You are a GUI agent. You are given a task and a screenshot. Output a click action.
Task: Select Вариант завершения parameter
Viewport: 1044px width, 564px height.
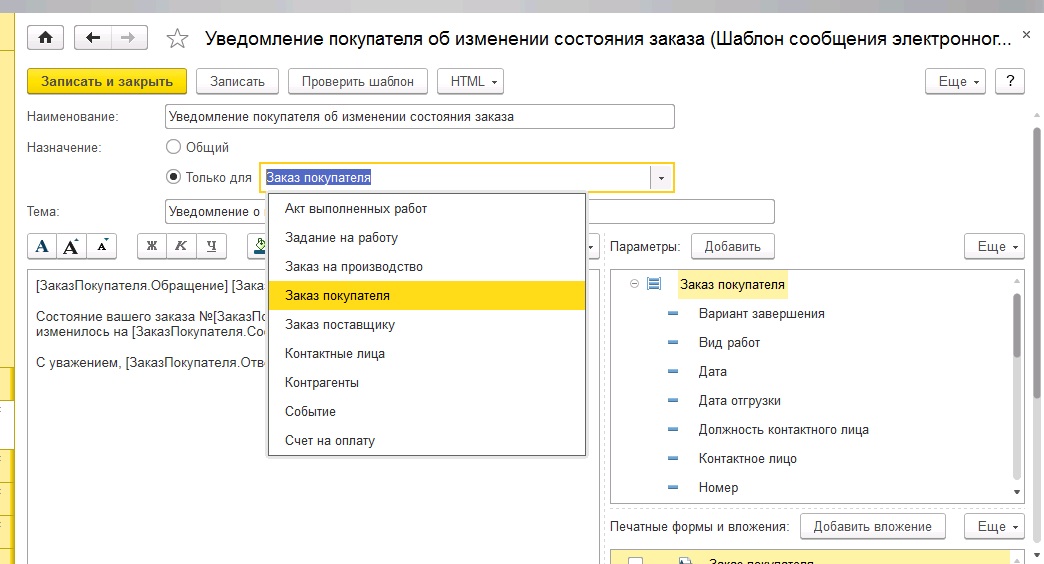(761, 314)
